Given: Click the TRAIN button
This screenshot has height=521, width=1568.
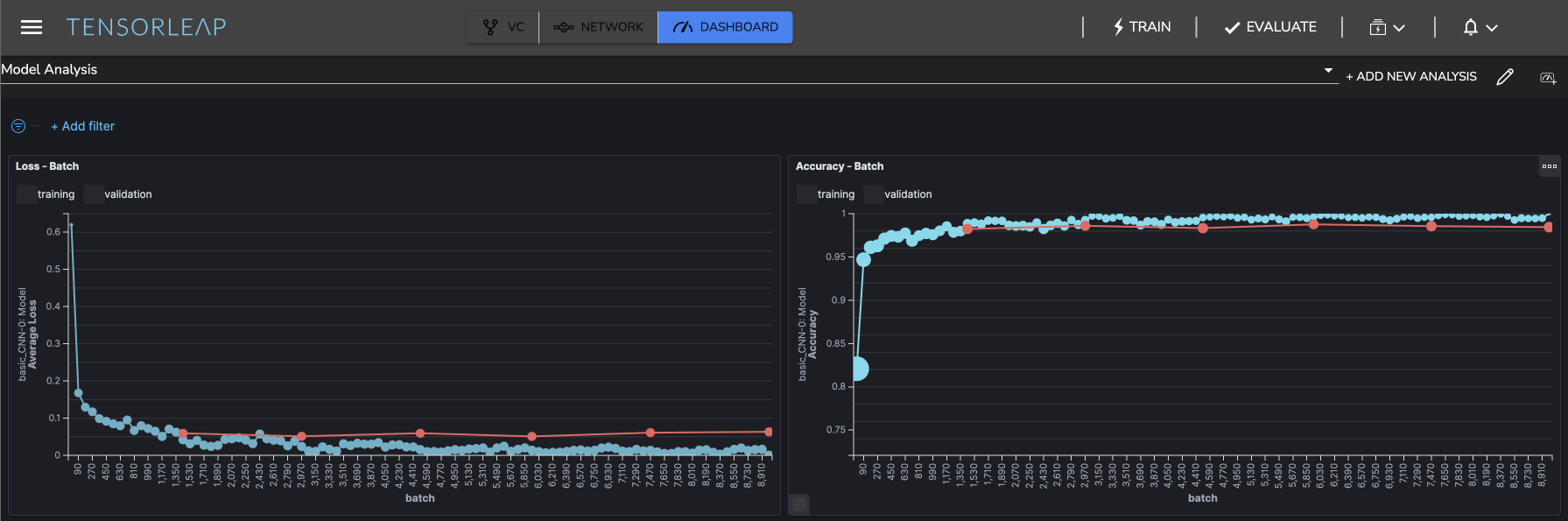Looking at the screenshot, I should coord(1141,27).
